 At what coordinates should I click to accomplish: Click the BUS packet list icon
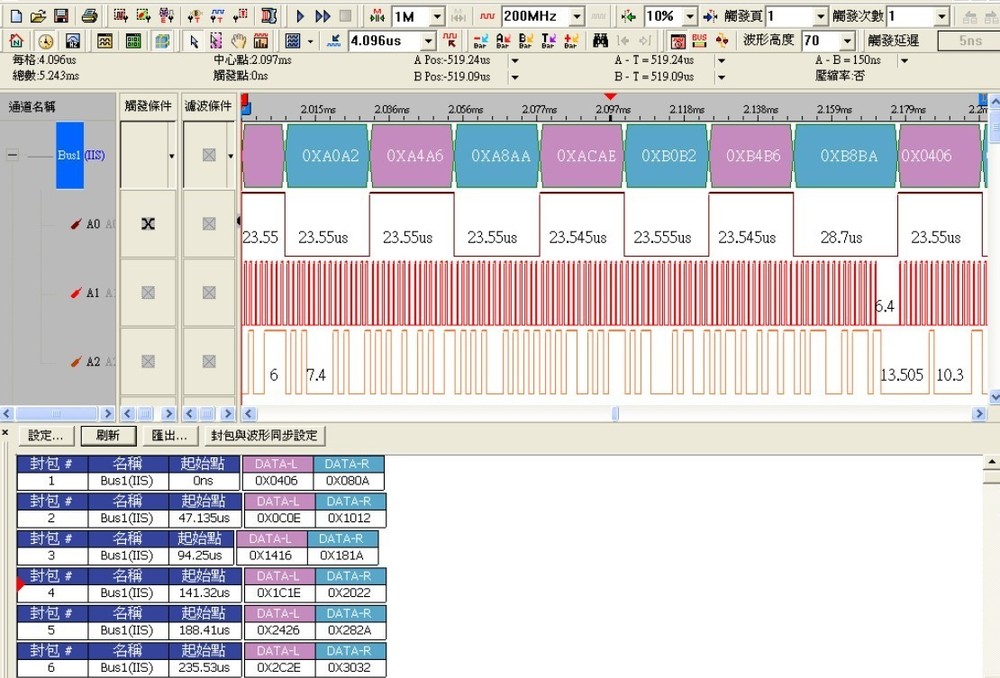[700, 41]
